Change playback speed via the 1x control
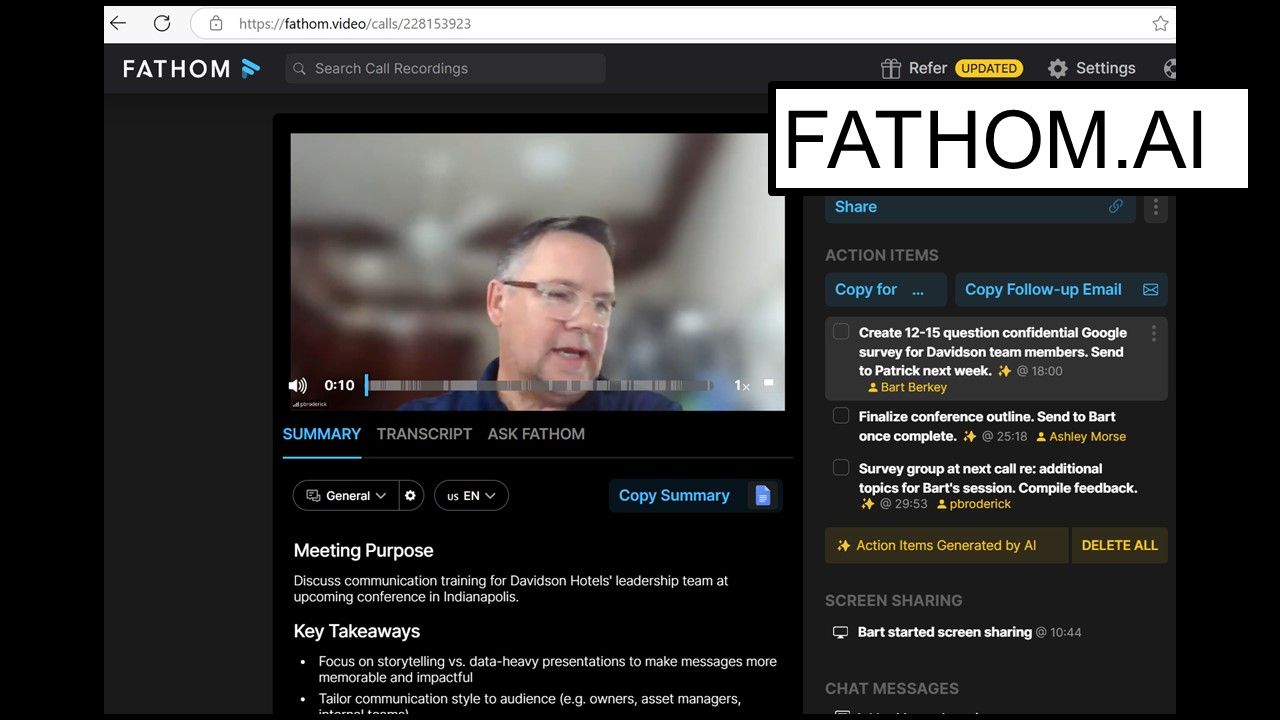 tap(742, 385)
